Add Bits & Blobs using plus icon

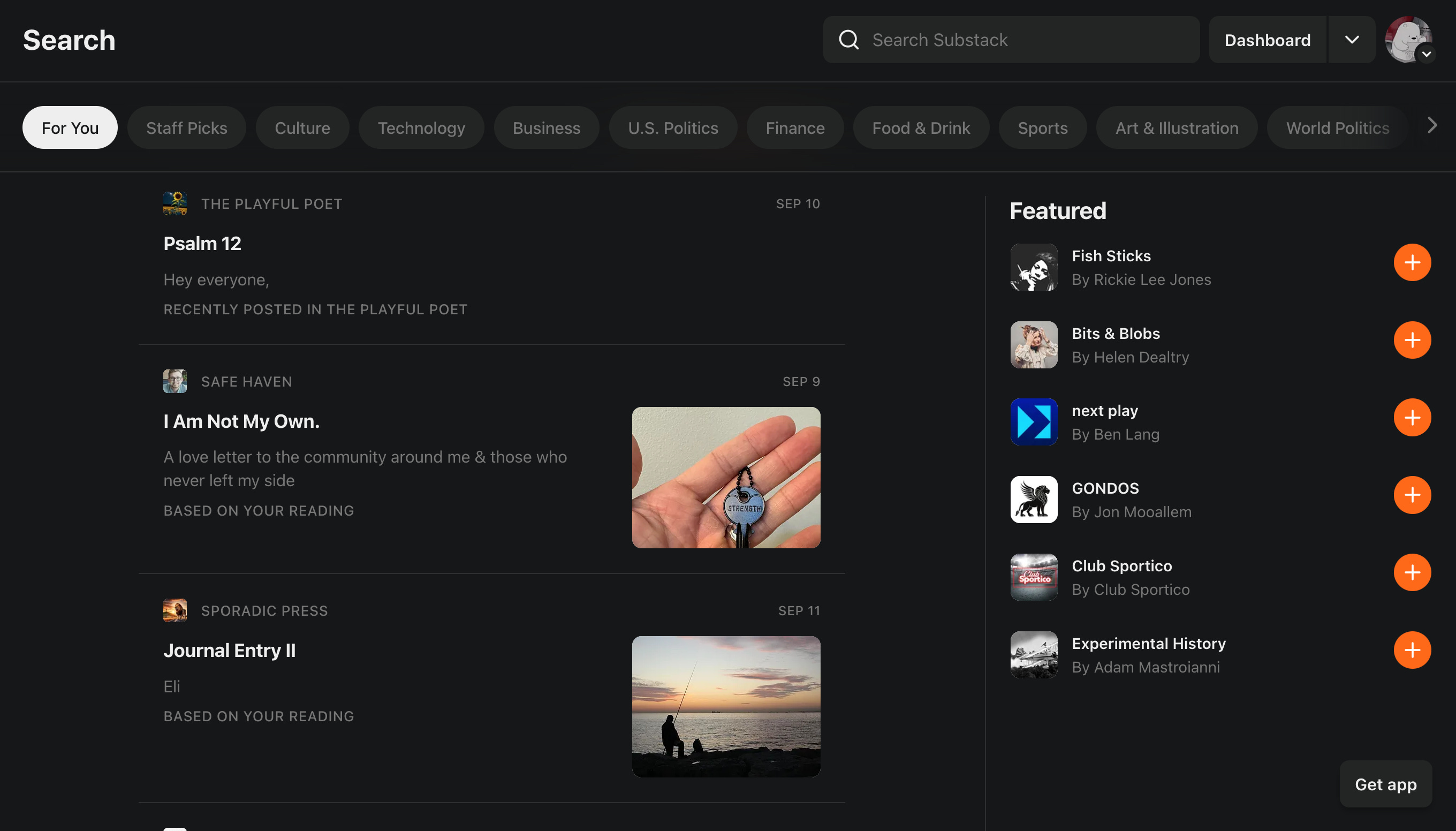[1412, 340]
